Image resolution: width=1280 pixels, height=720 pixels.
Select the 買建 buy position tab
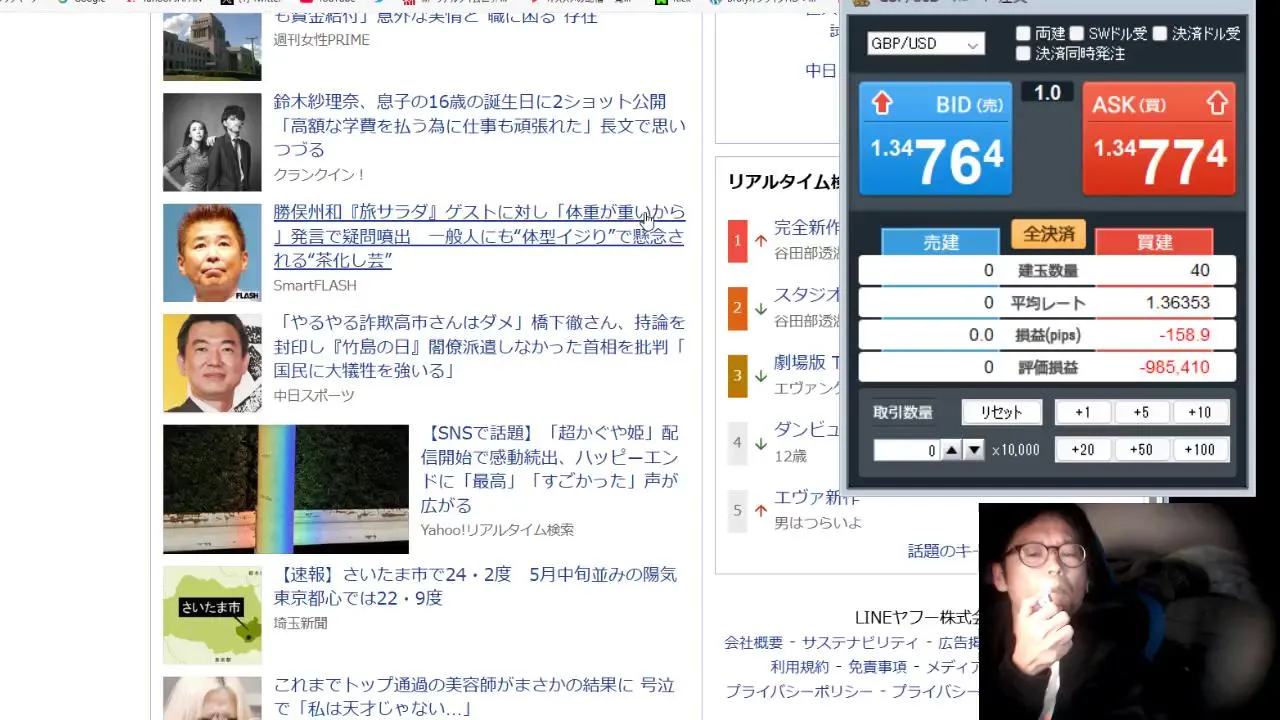click(x=1154, y=242)
